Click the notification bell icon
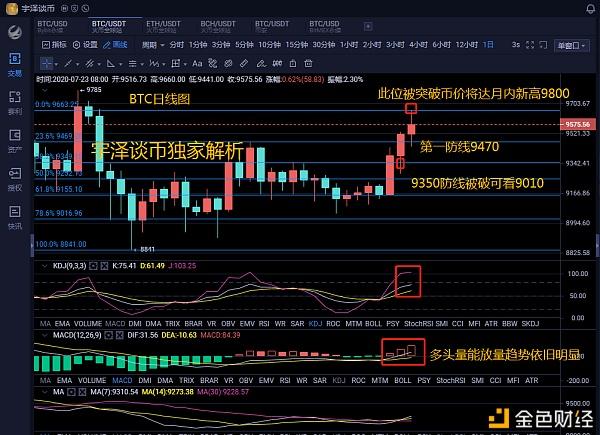The height and width of the screenshot is (435, 600). pos(591,9)
